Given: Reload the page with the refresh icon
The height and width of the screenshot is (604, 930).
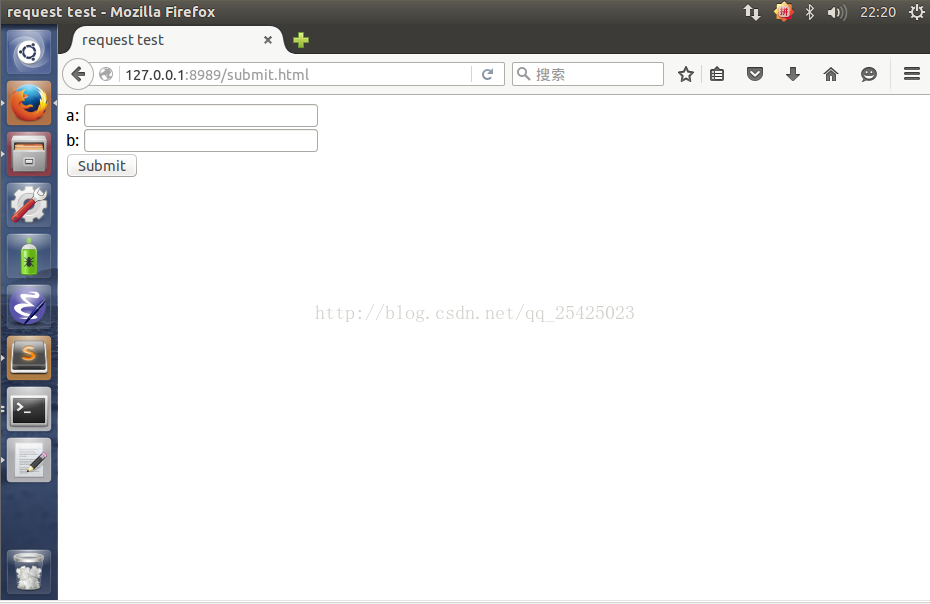Looking at the screenshot, I should 488,74.
